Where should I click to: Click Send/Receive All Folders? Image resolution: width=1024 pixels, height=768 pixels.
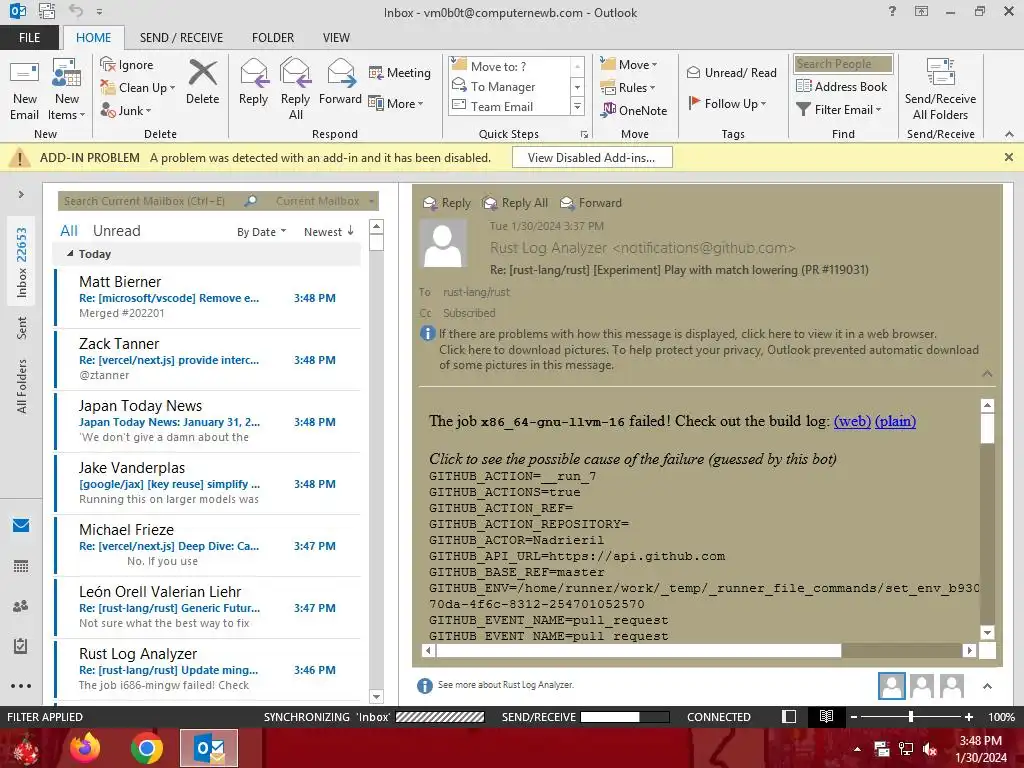(x=940, y=90)
